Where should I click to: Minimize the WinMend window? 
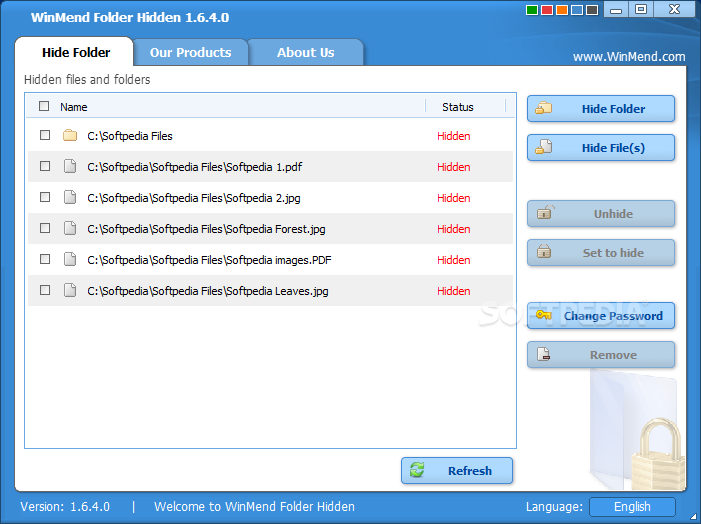click(616, 9)
